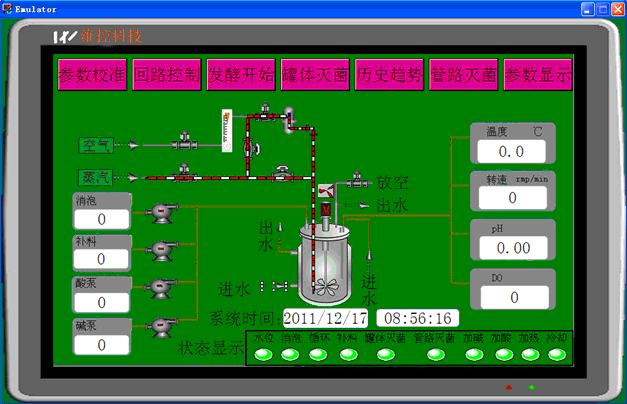Start 管路灭菌 pipeline sterilization

coord(463,75)
